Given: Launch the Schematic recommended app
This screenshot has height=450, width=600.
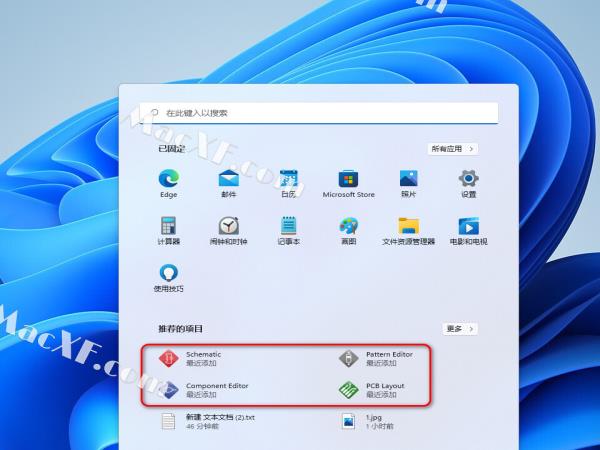Looking at the screenshot, I should click(x=190, y=359).
